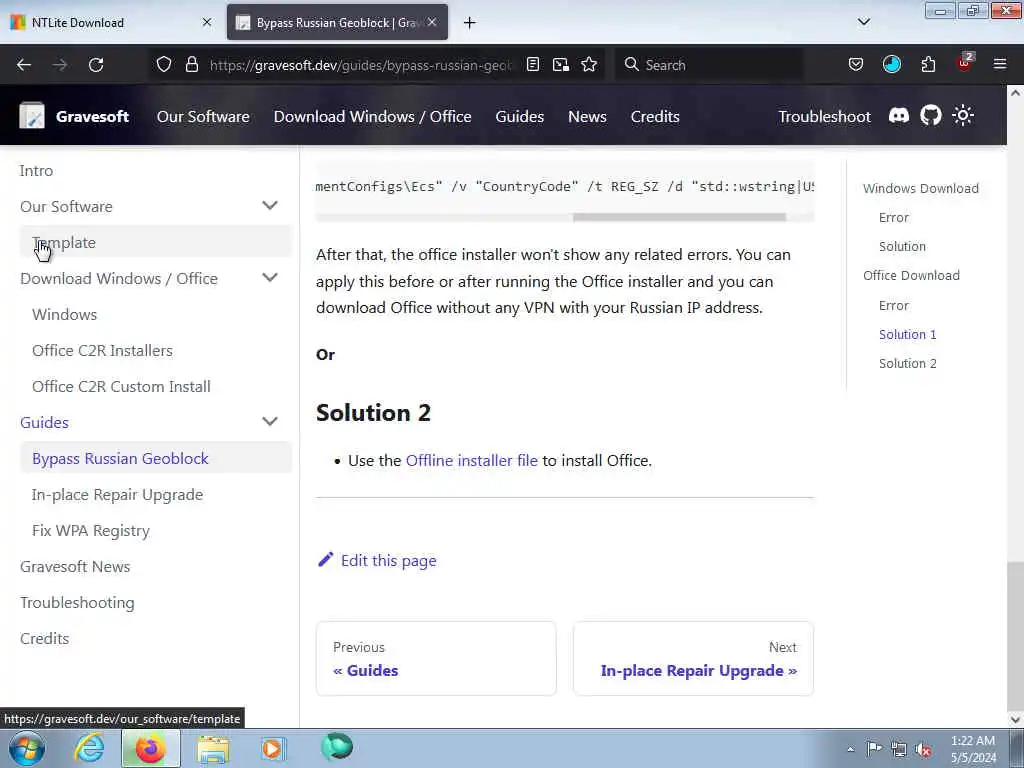Click the browser Search box
Image resolution: width=1024 pixels, height=768 pixels.
pos(709,65)
